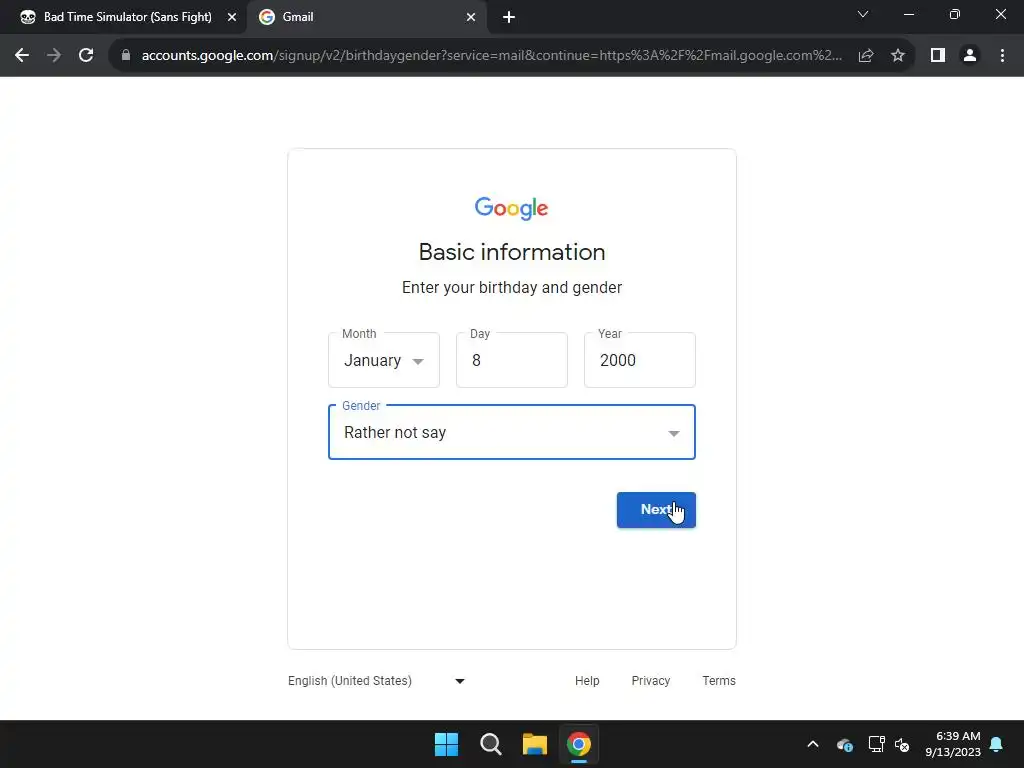1024x768 pixels.
Task: Click the Year field containing 2000
Action: pos(640,360)
